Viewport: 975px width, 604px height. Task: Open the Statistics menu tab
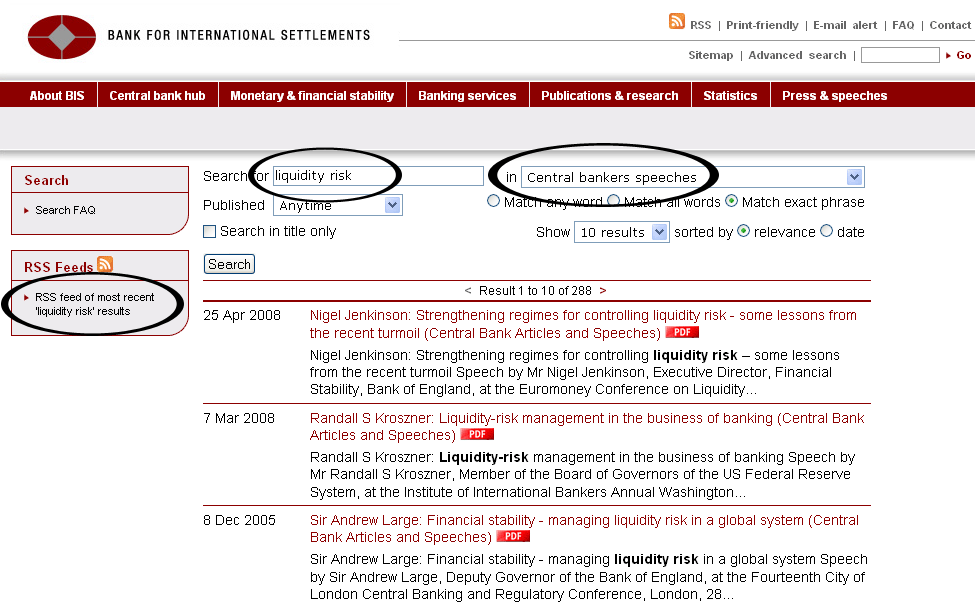[x=730, y=96]
